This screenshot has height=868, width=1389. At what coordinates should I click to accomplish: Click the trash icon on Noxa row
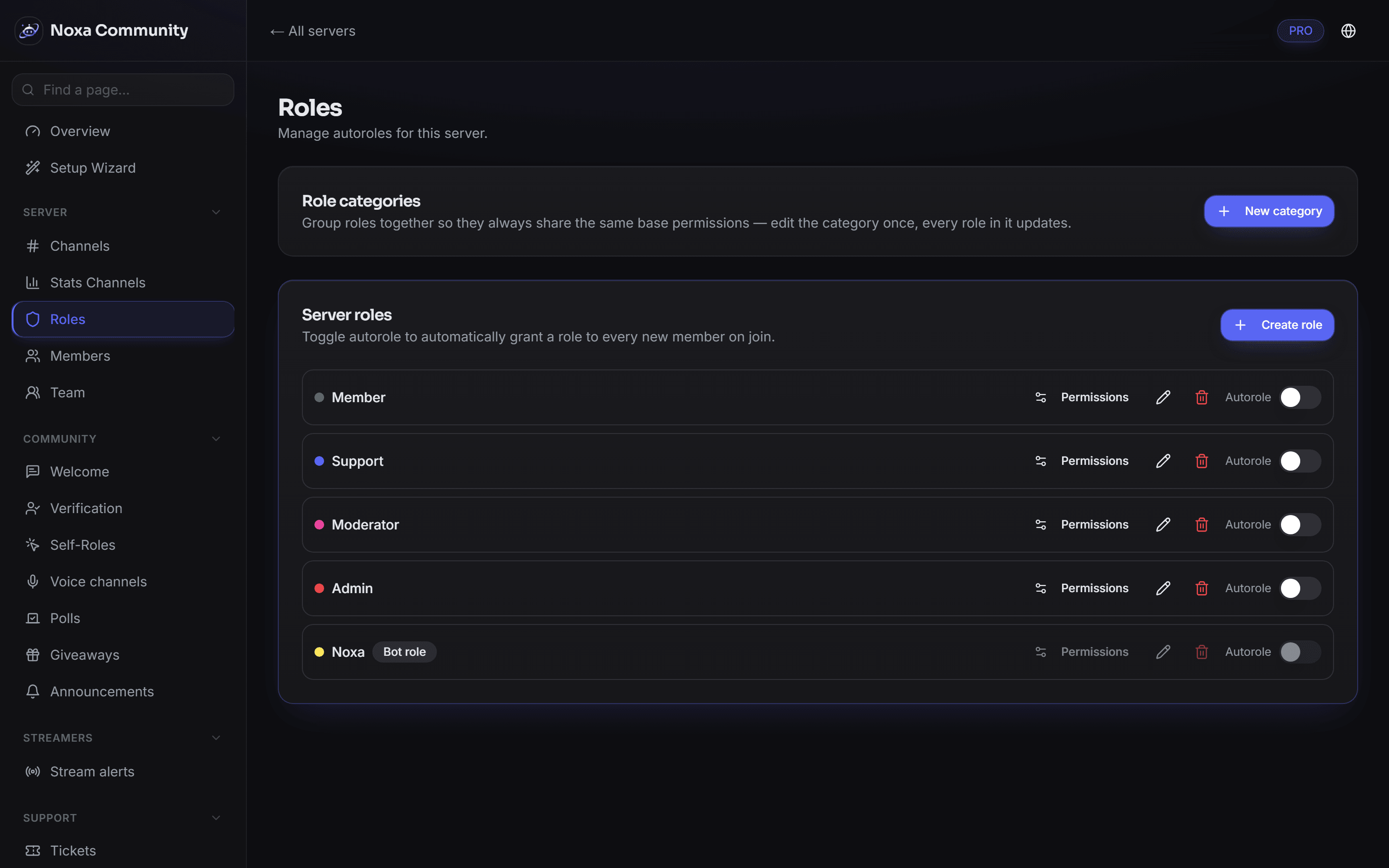(x=1202, y=652)
